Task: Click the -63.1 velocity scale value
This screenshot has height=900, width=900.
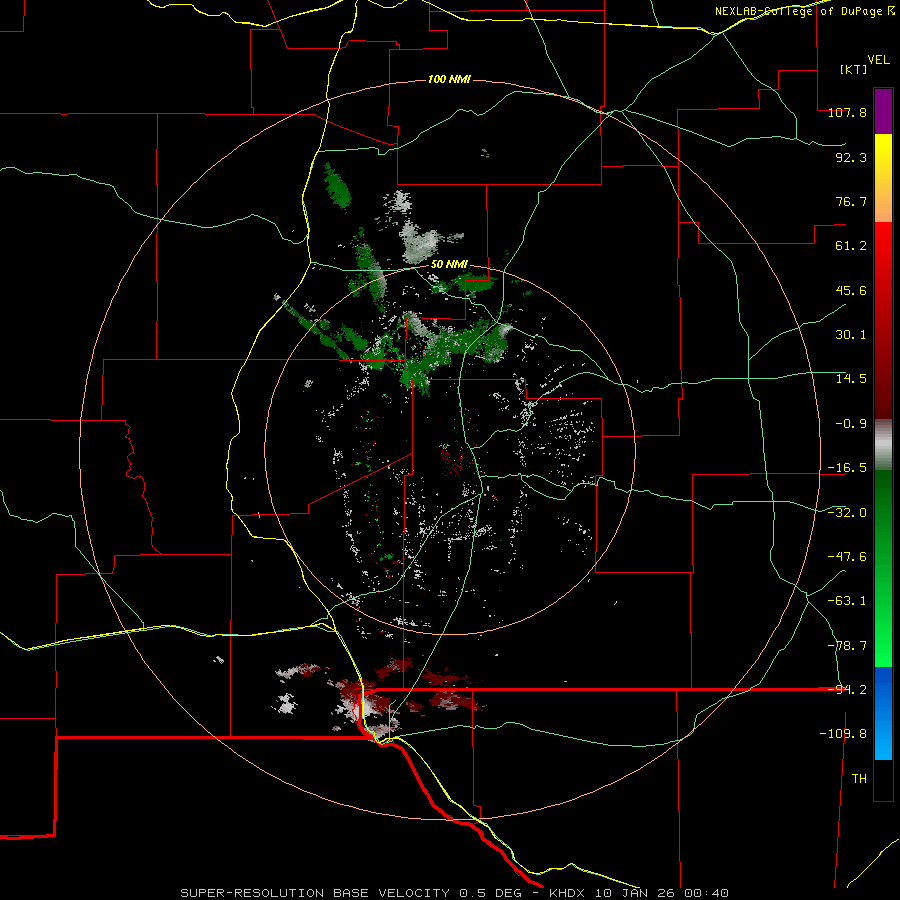Action: (x=847, y=601)
